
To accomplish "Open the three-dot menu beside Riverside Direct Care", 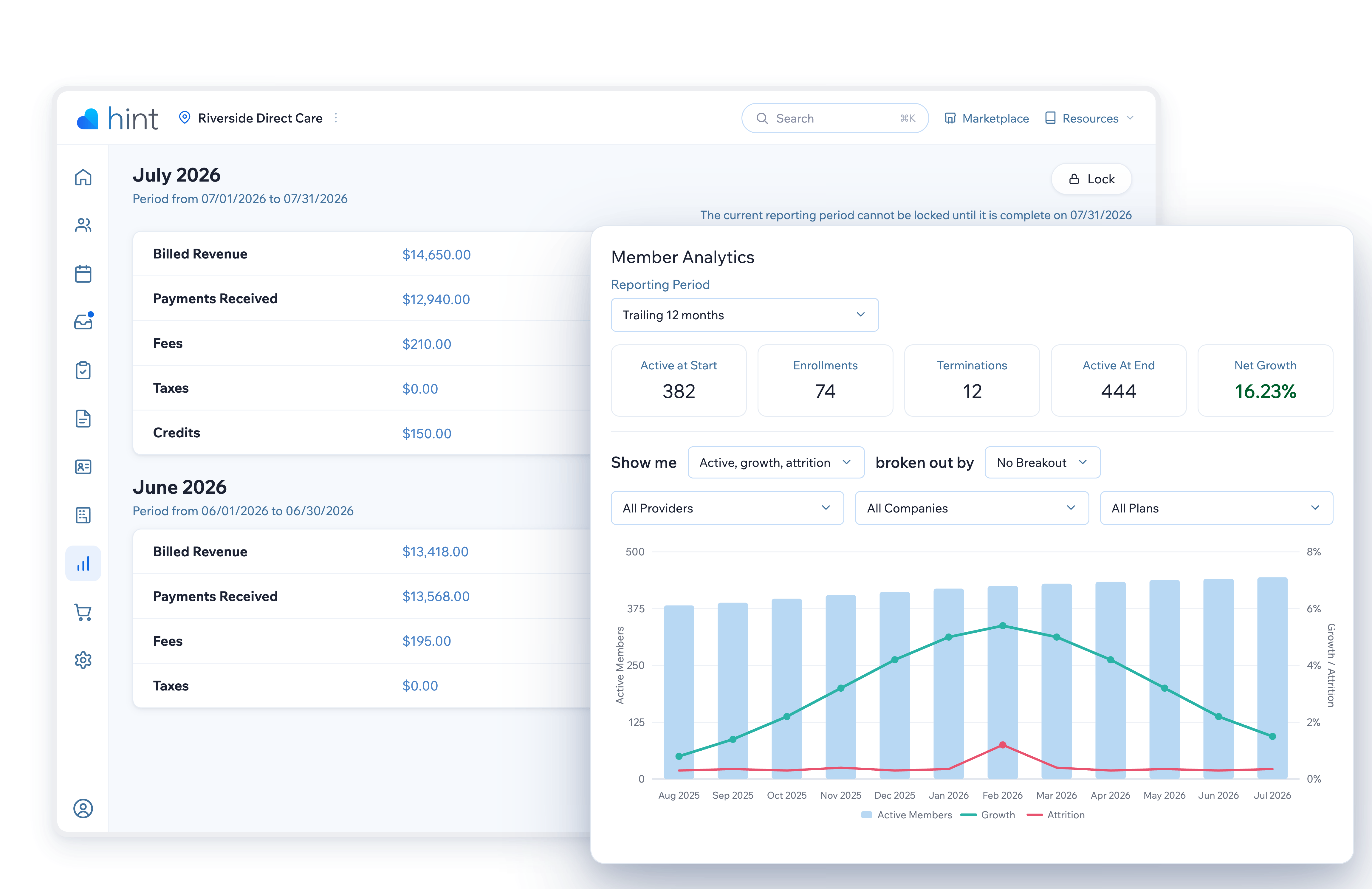I will point(336,118).
